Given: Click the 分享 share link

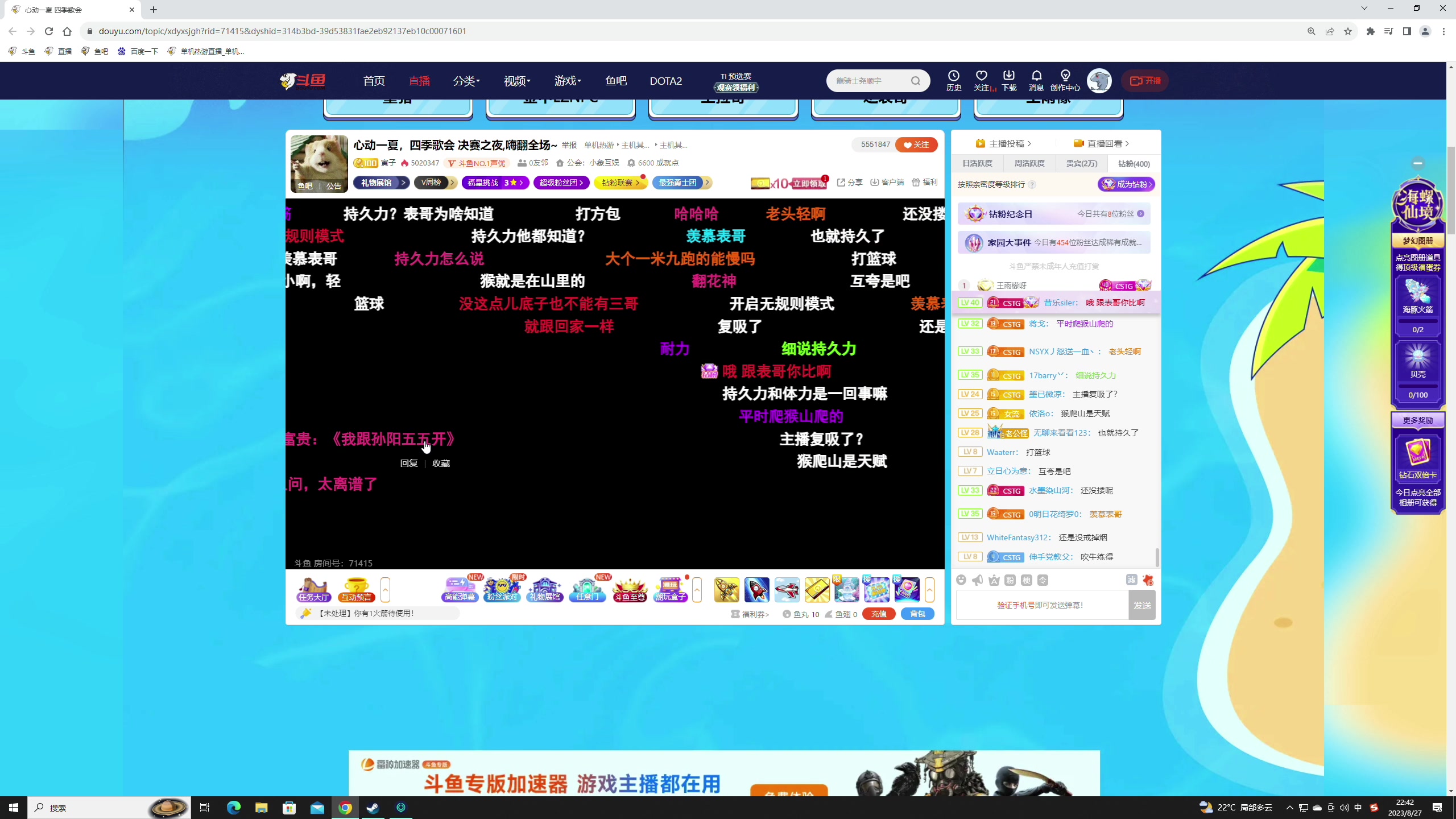Looking at the screenshot, I should 850,183.
